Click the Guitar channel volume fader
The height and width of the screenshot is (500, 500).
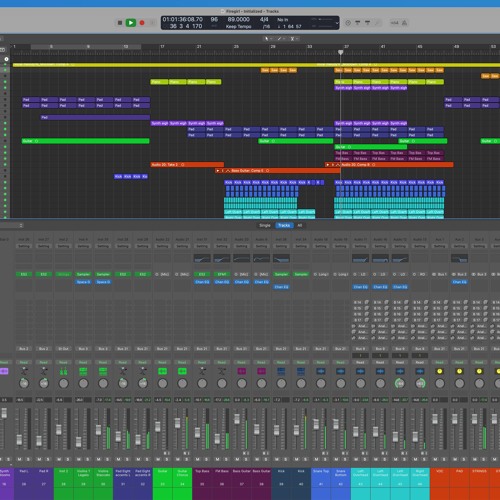158,426
